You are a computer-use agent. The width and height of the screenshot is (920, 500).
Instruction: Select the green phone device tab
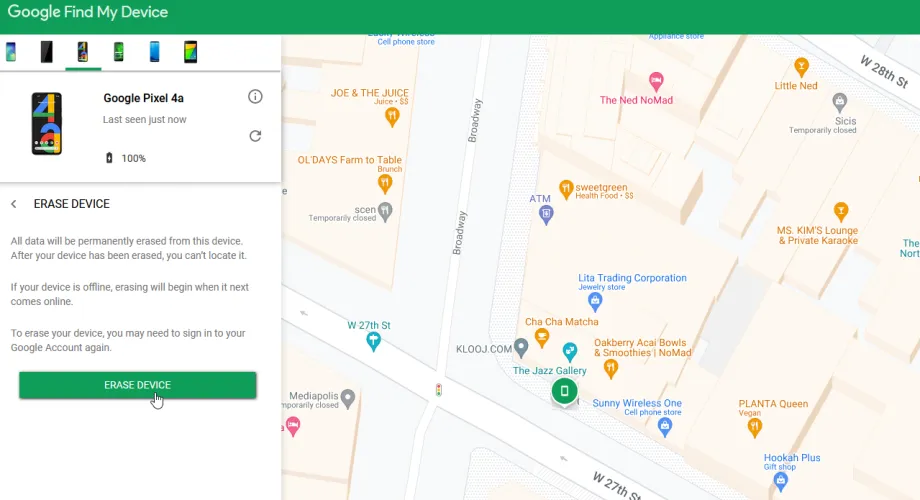click(118, 52)
